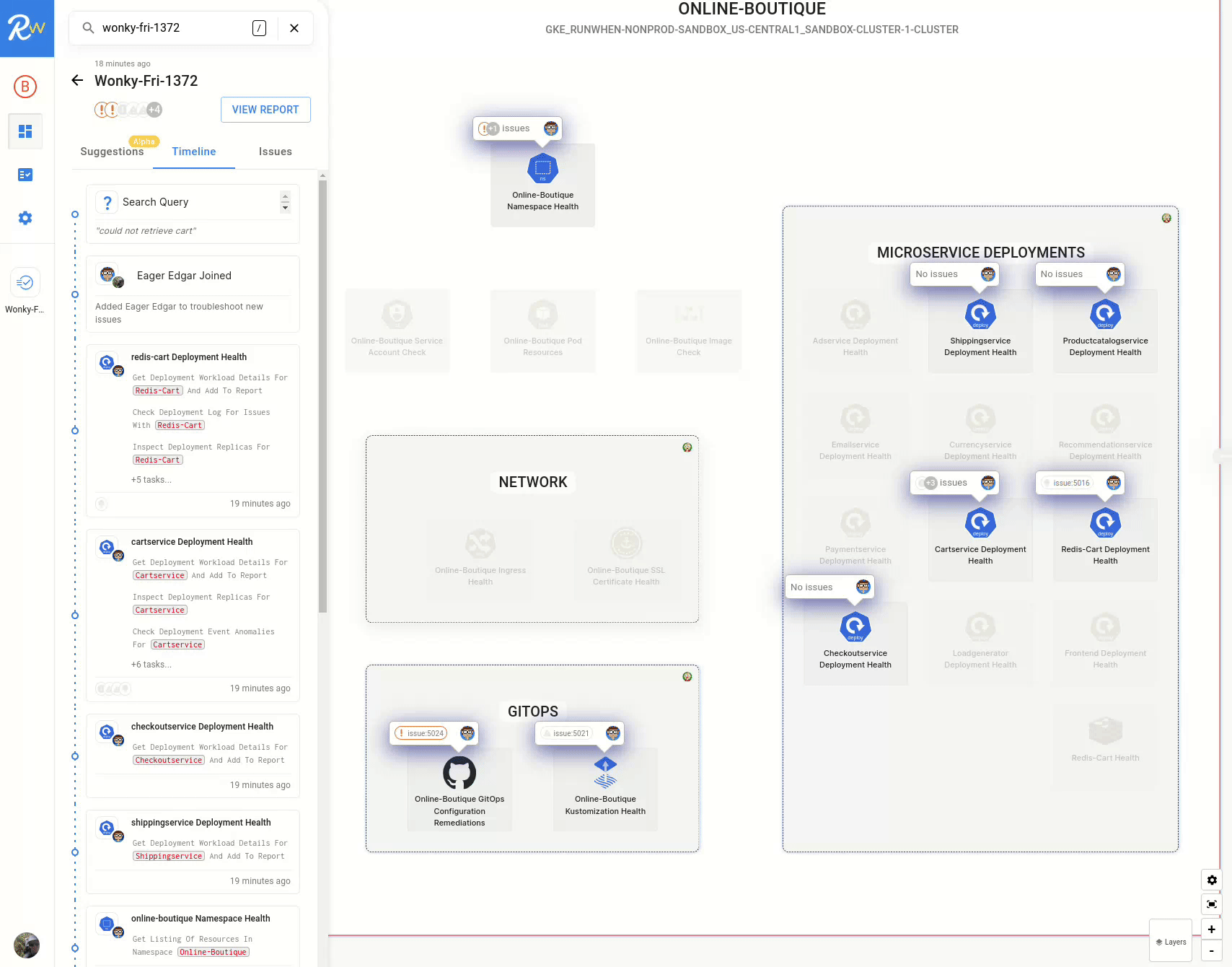Click the VIEW REPORT button
The height and width of the screenshot is (967, 1232).
[x=265, y=110]
